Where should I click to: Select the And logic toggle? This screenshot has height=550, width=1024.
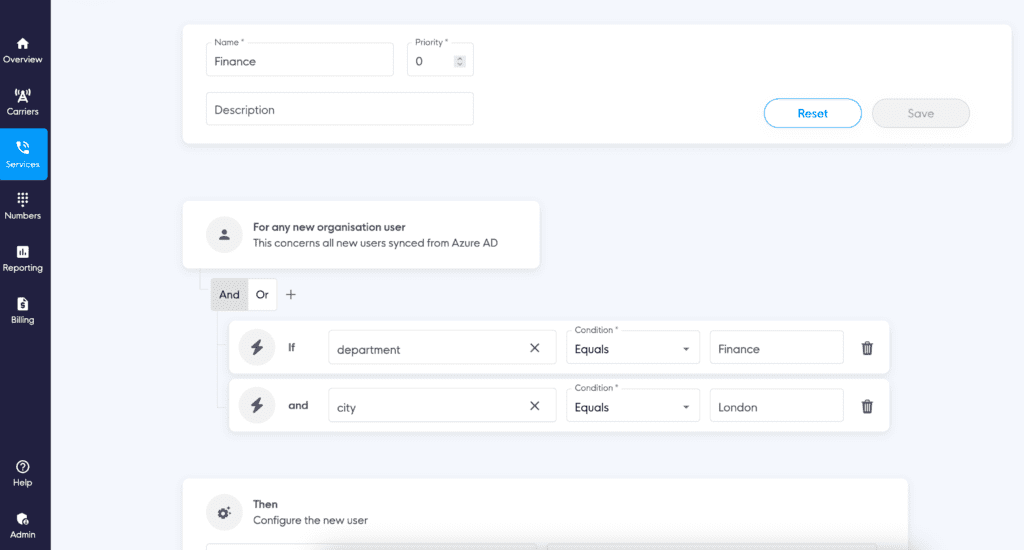click(229, 295)
